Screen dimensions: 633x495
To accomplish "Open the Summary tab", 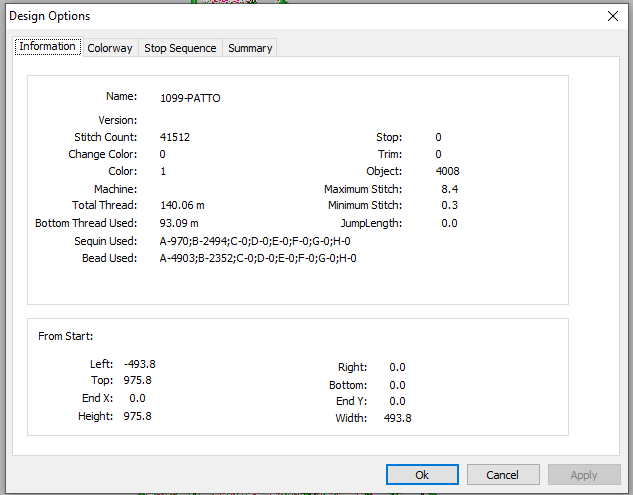I will pos(250,48).
